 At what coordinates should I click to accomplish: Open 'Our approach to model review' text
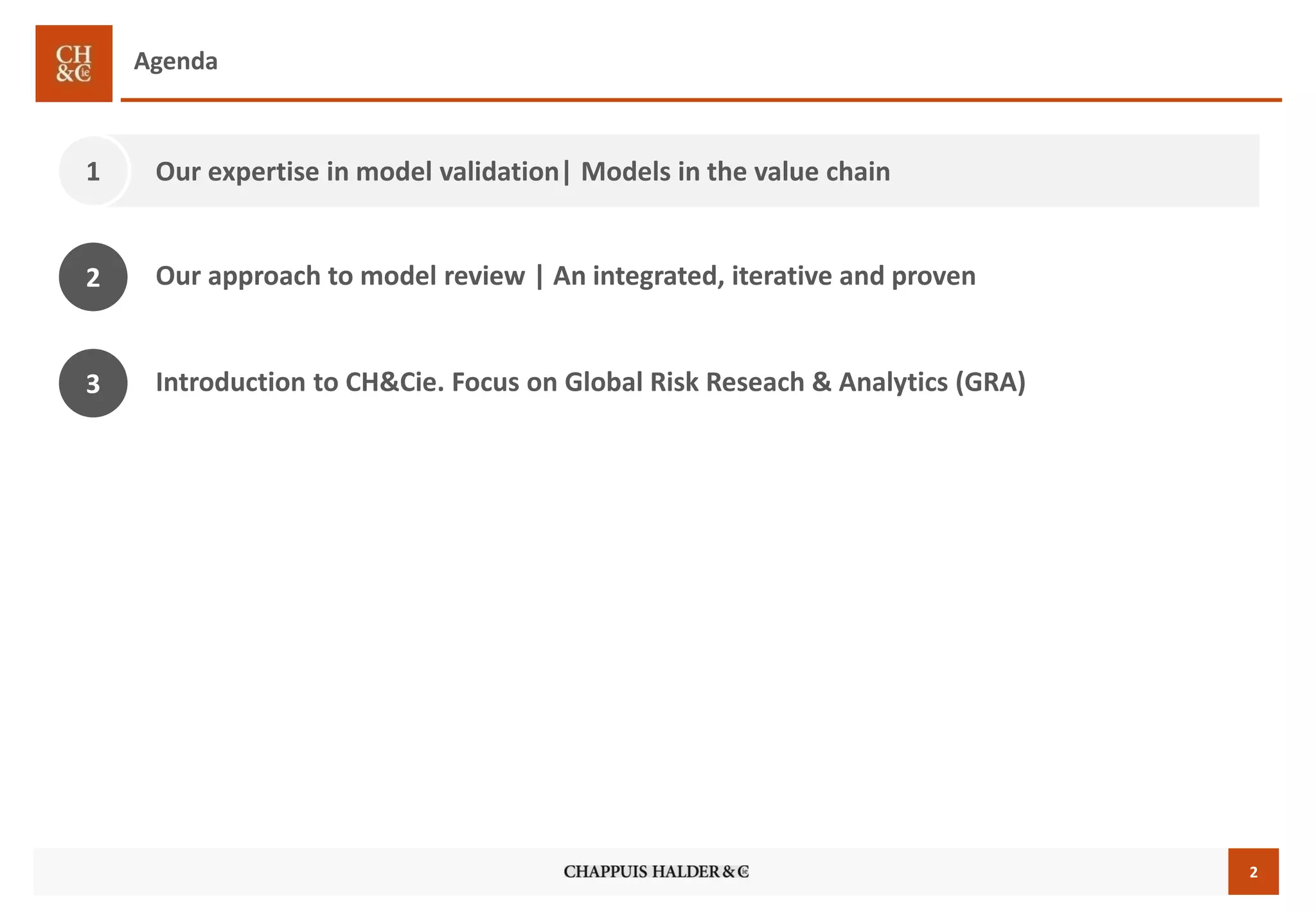click(x=340, y=276)
